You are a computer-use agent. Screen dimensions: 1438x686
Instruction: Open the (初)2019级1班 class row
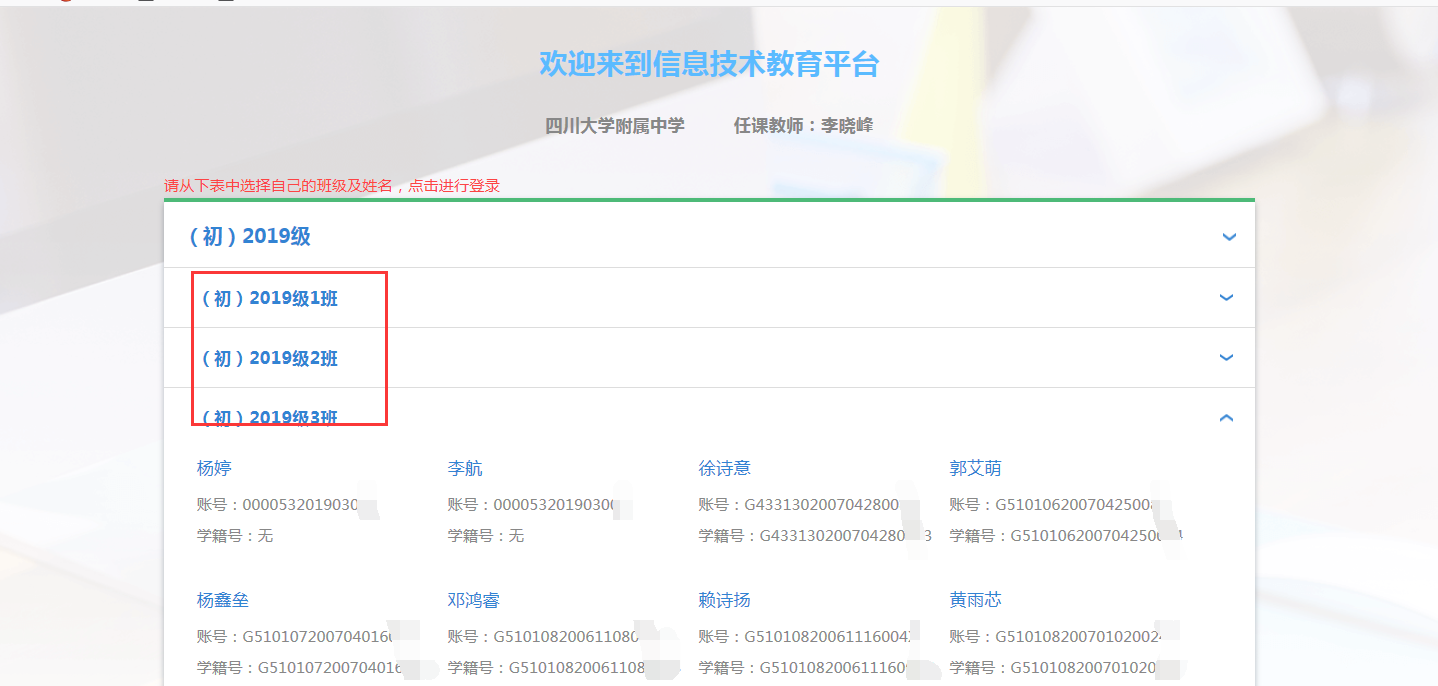tap(270, 298)
